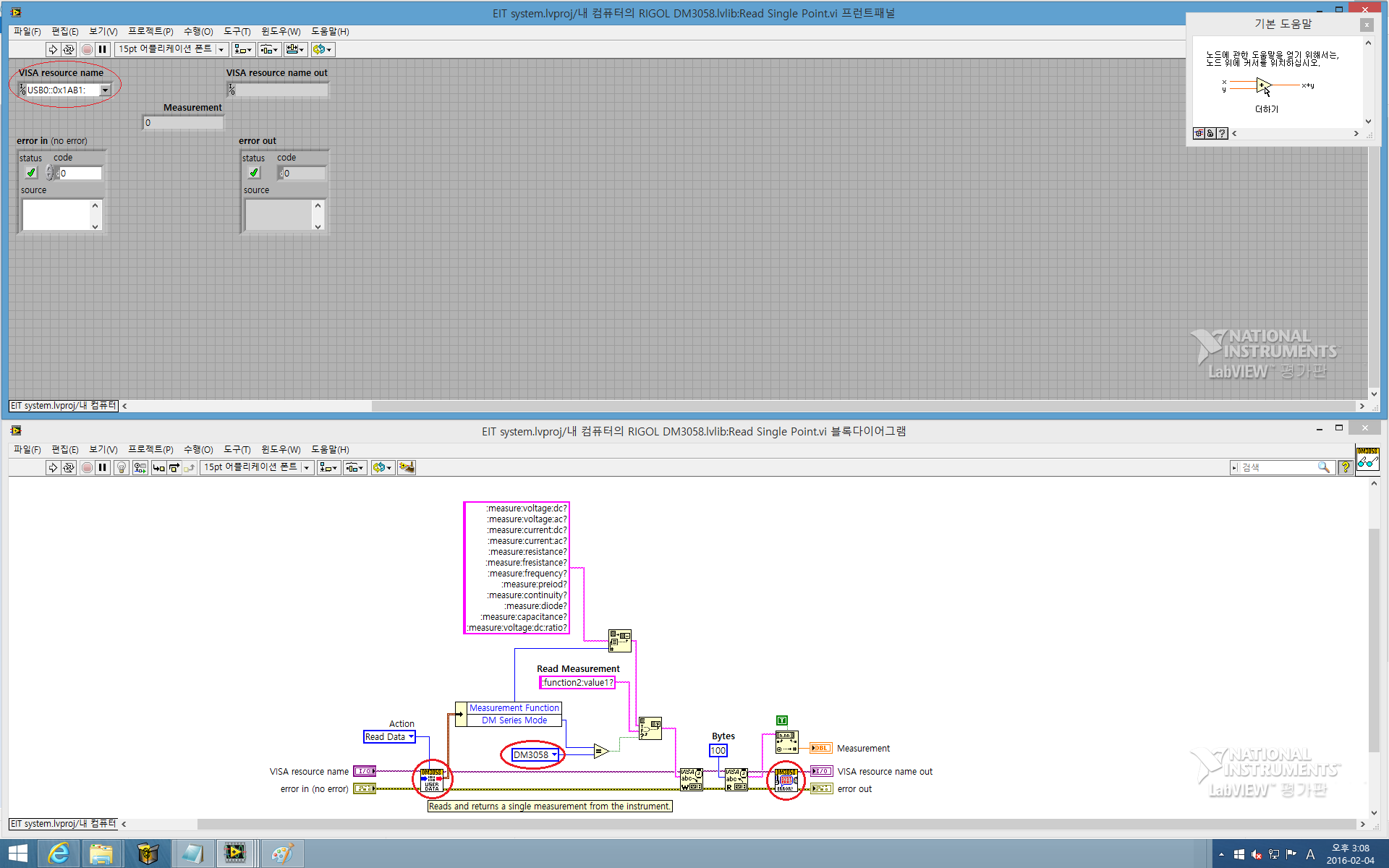The height and width of the screenshot is (868, 1389).
Task: Toggle lock in context help window
Action: tap(1210, 134)
